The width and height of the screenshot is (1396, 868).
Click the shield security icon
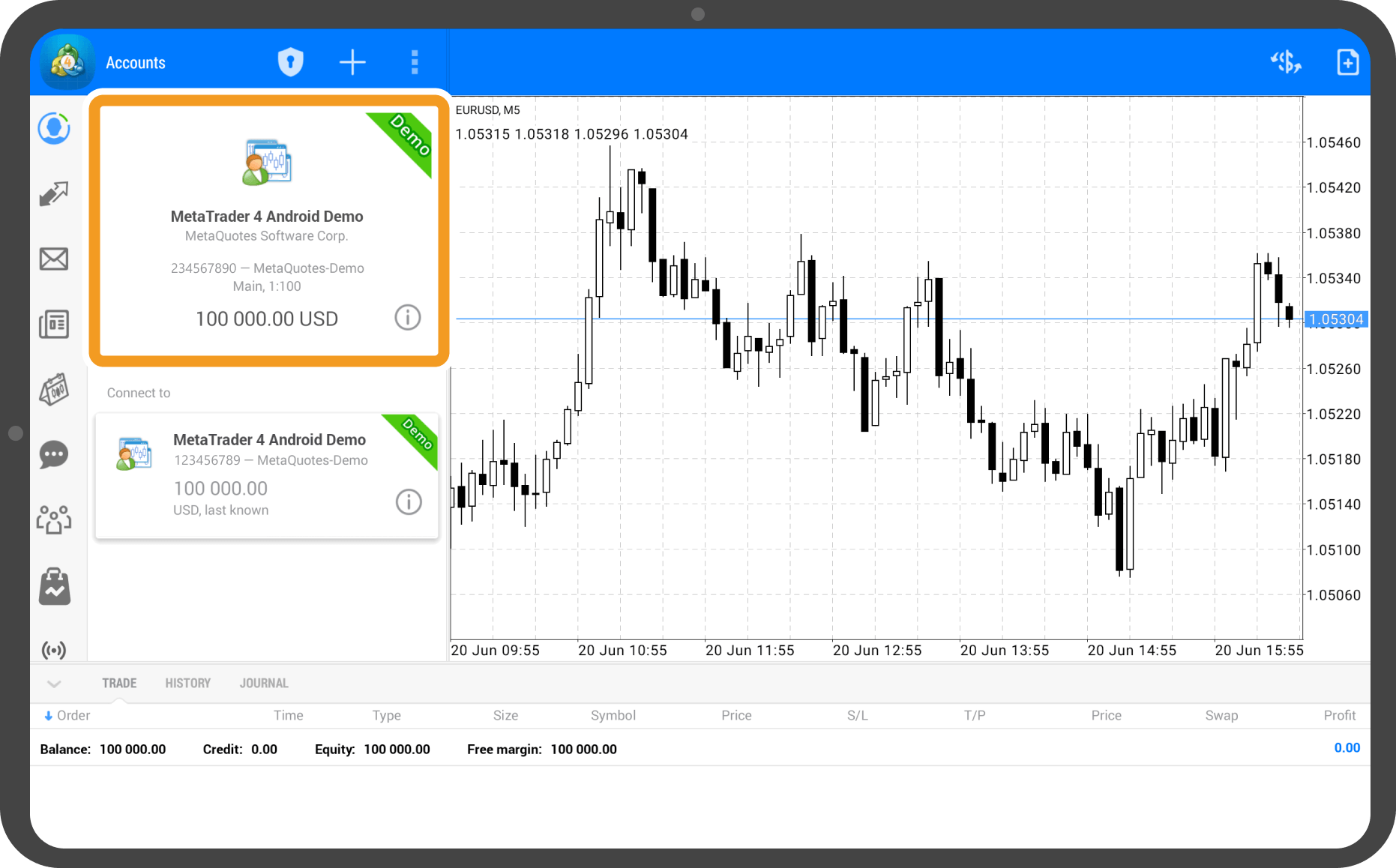click(290, 62)
